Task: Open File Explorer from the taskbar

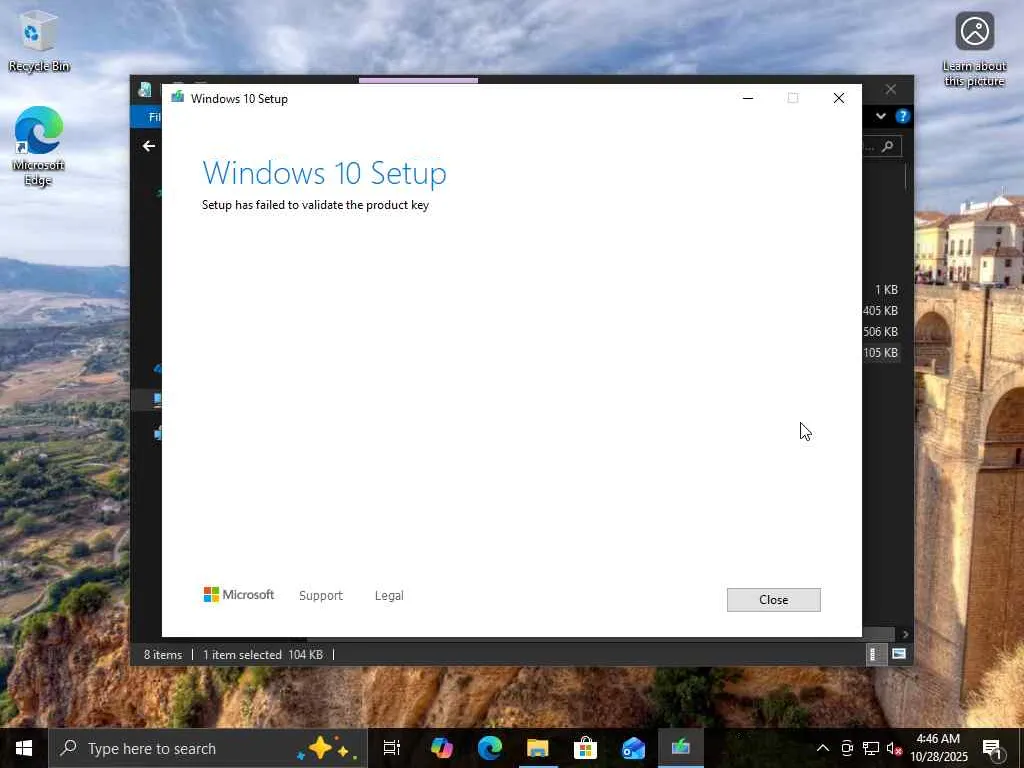Action: 537,748
